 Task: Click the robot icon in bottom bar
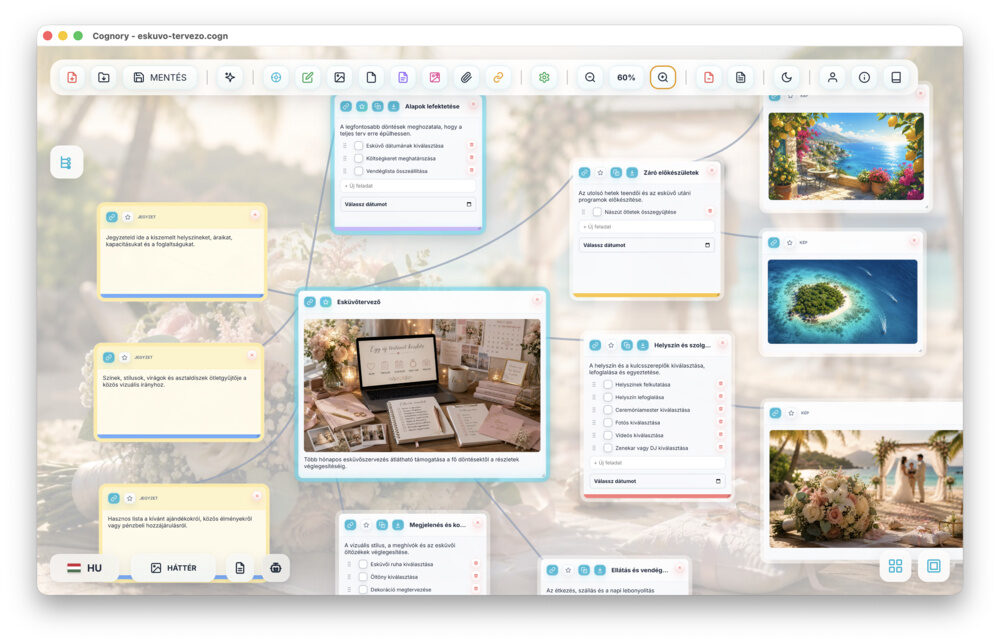click(x=276, y=567)
